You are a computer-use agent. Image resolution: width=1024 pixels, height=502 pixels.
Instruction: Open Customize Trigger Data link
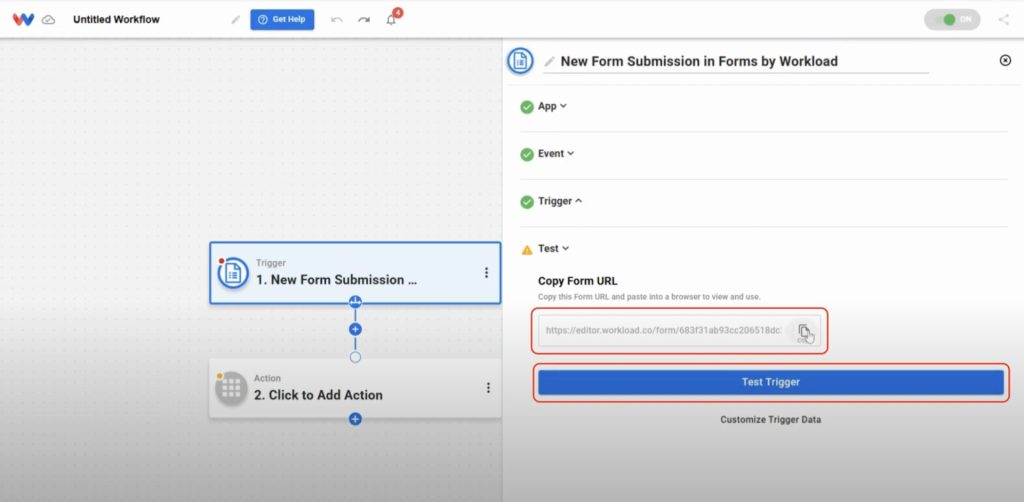(771, 420)
